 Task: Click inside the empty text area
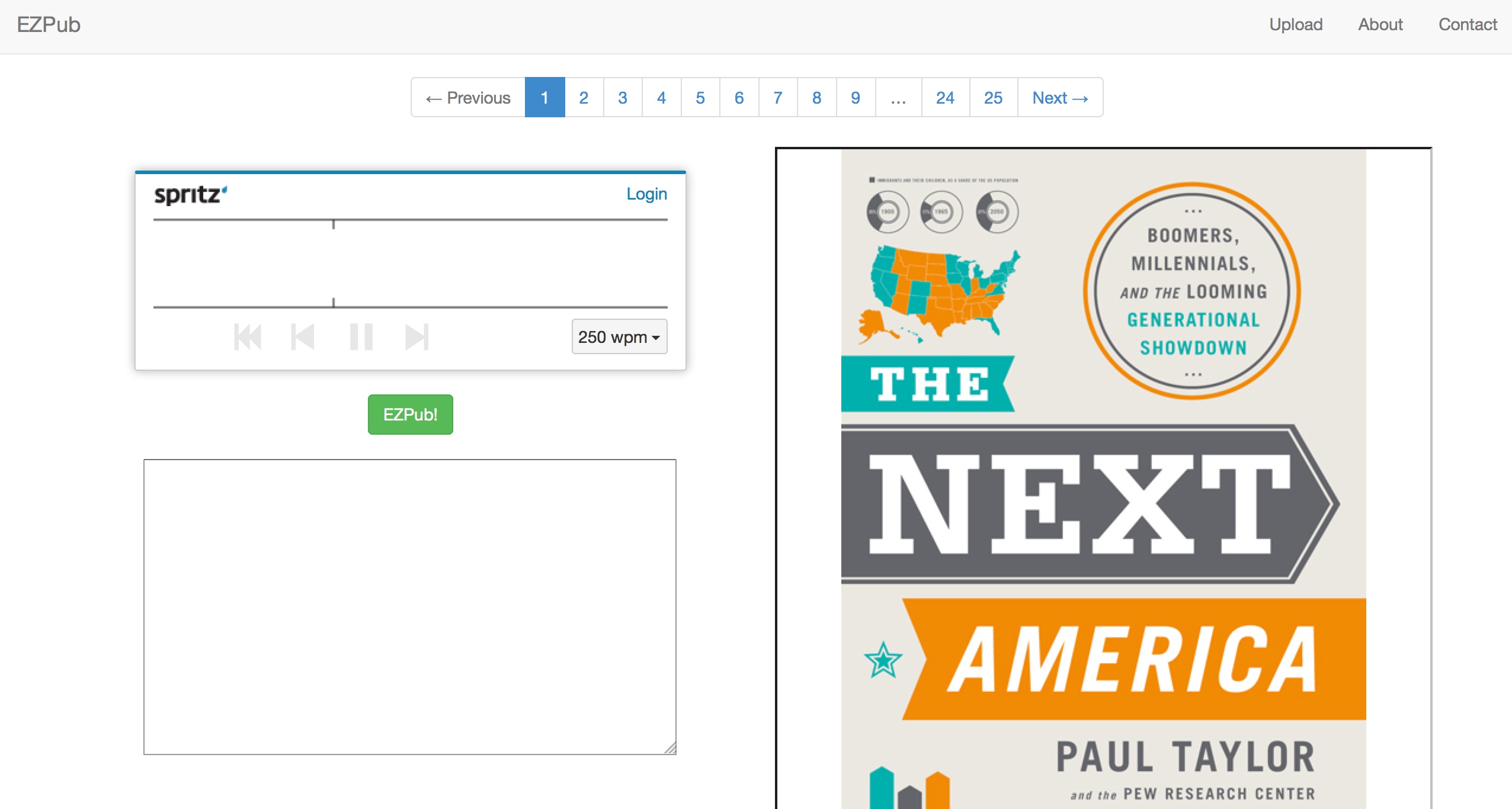coord(409,606)
